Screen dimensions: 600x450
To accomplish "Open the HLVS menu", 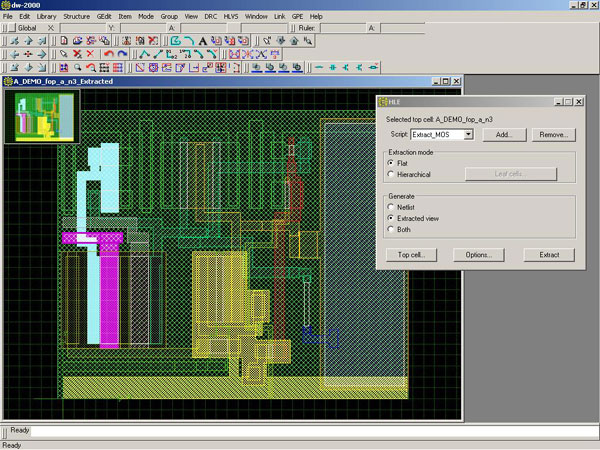I will tap(231, 17).
